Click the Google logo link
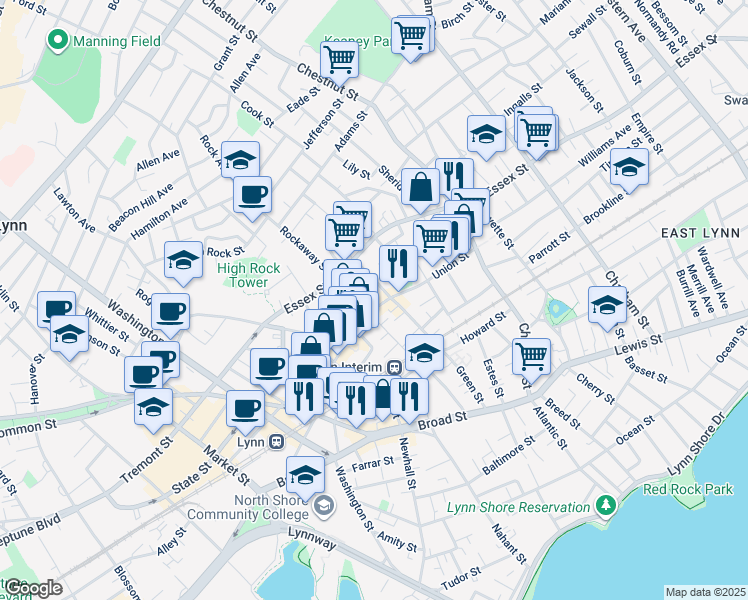 [33, 588]
